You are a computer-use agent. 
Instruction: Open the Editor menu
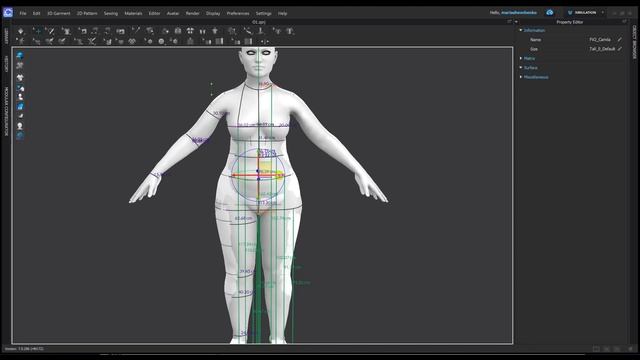(x=154, y=13)
